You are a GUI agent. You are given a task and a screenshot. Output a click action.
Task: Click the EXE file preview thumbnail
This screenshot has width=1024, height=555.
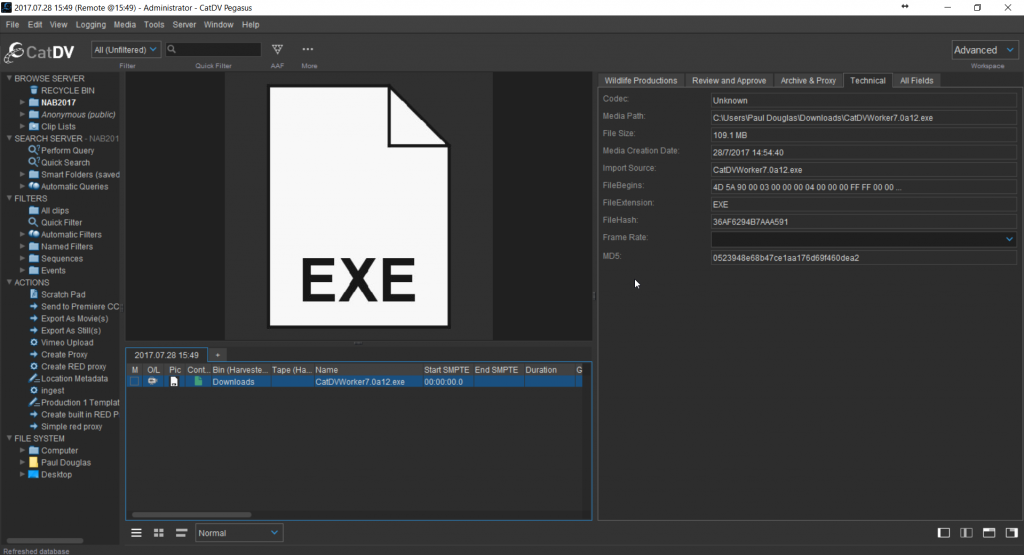[x=359, y=206]
